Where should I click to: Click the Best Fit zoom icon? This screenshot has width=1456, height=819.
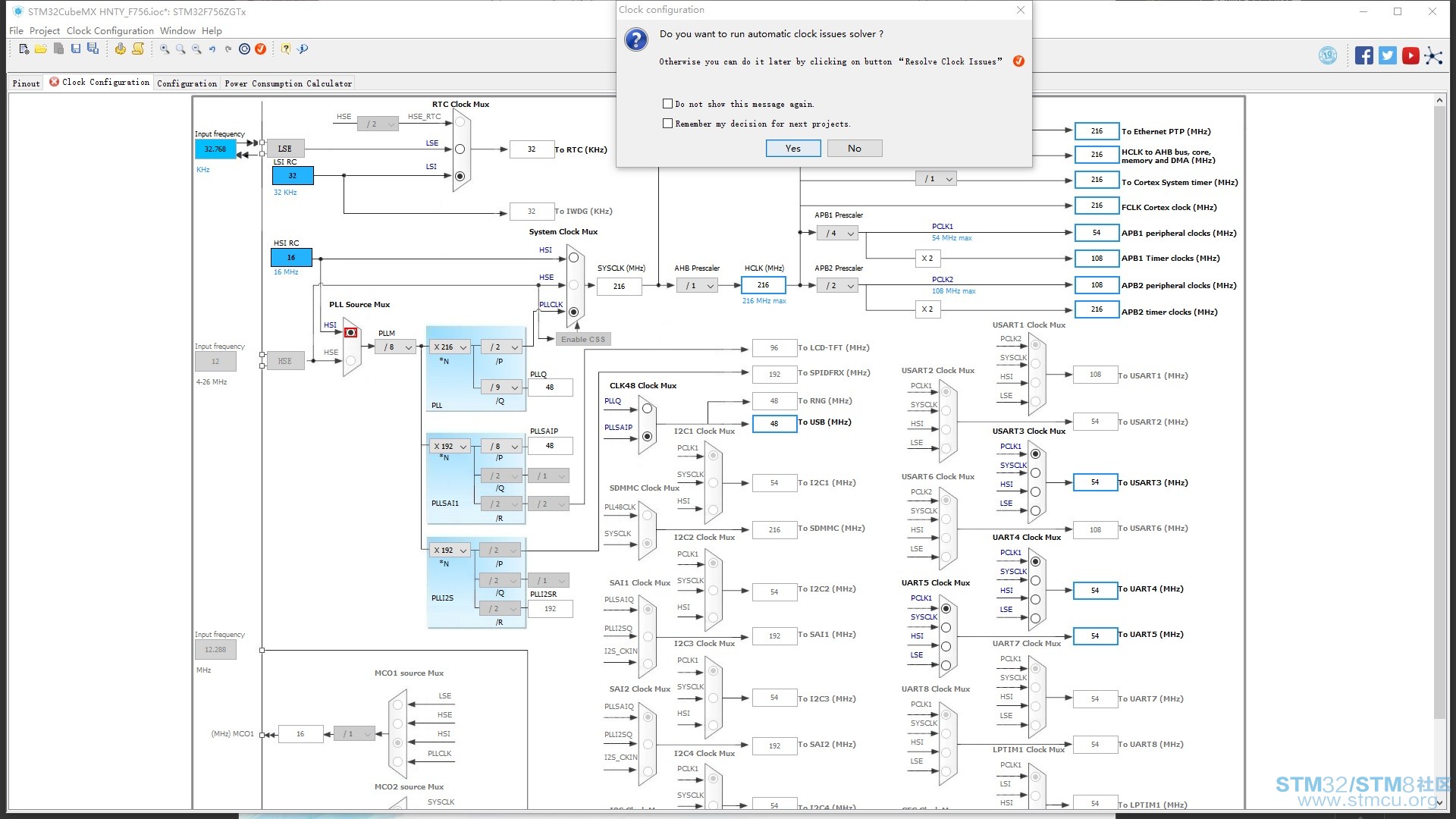click(x=180, y=49)
